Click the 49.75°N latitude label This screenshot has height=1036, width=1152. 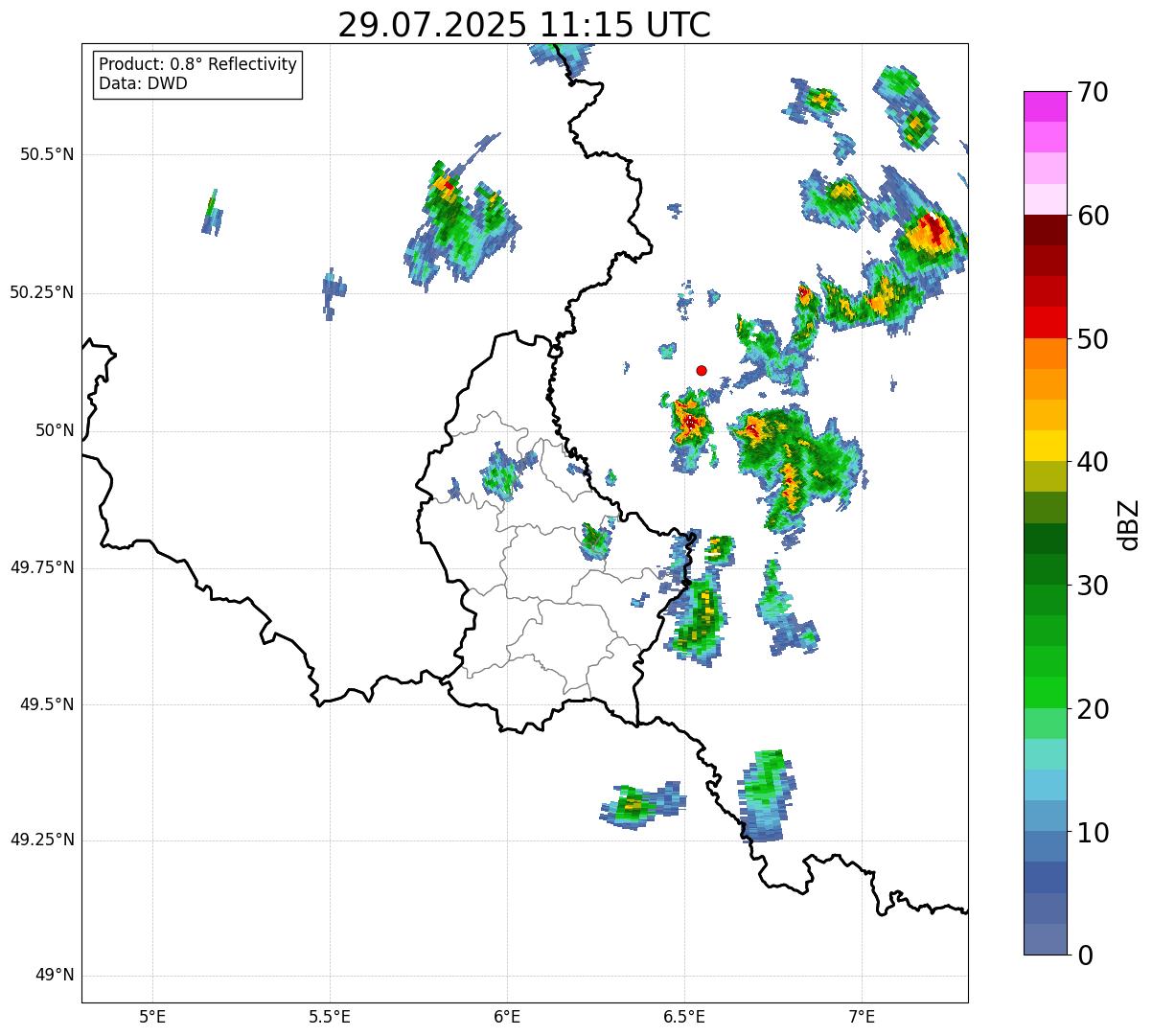[x=41, y=567]
